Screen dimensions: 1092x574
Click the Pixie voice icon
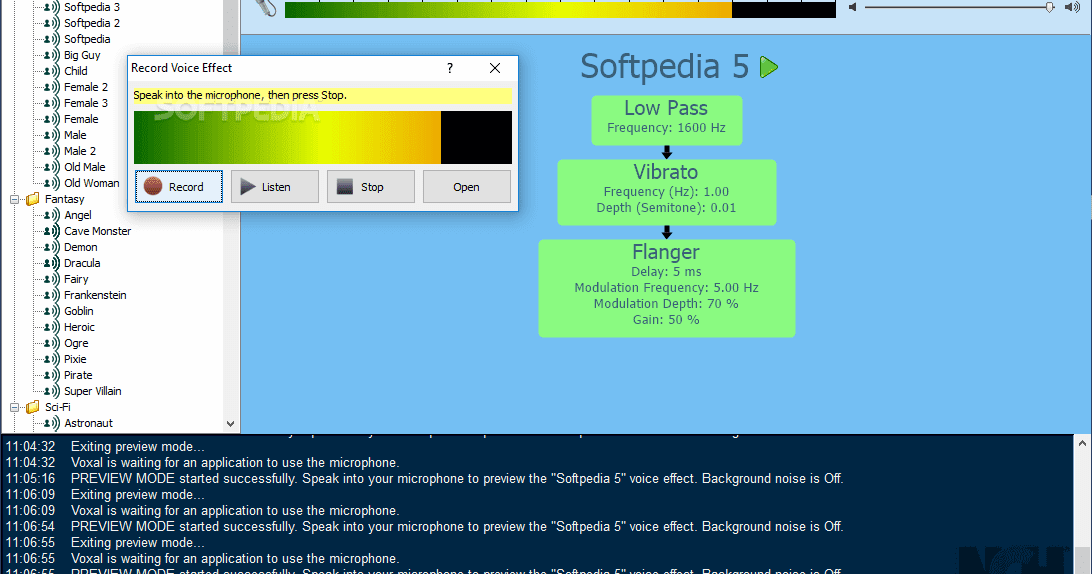pyautogui.click(x=52, y=359)
